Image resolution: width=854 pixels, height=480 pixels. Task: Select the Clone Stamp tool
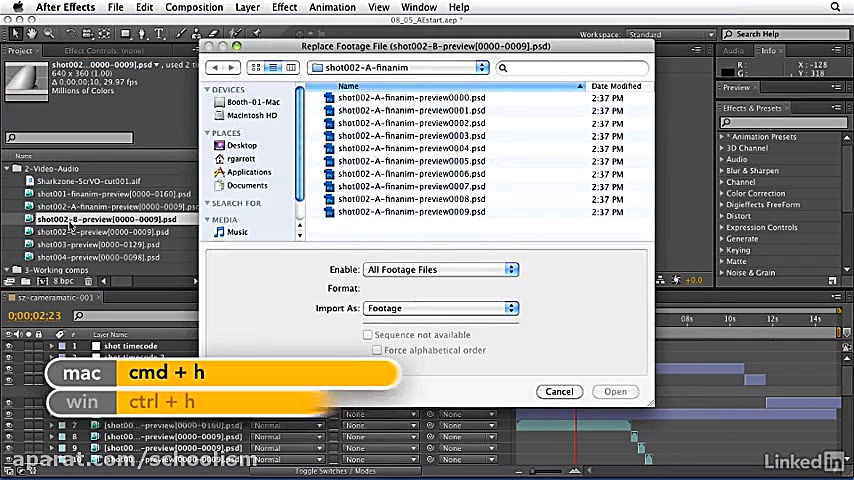(x=196, y=34)
